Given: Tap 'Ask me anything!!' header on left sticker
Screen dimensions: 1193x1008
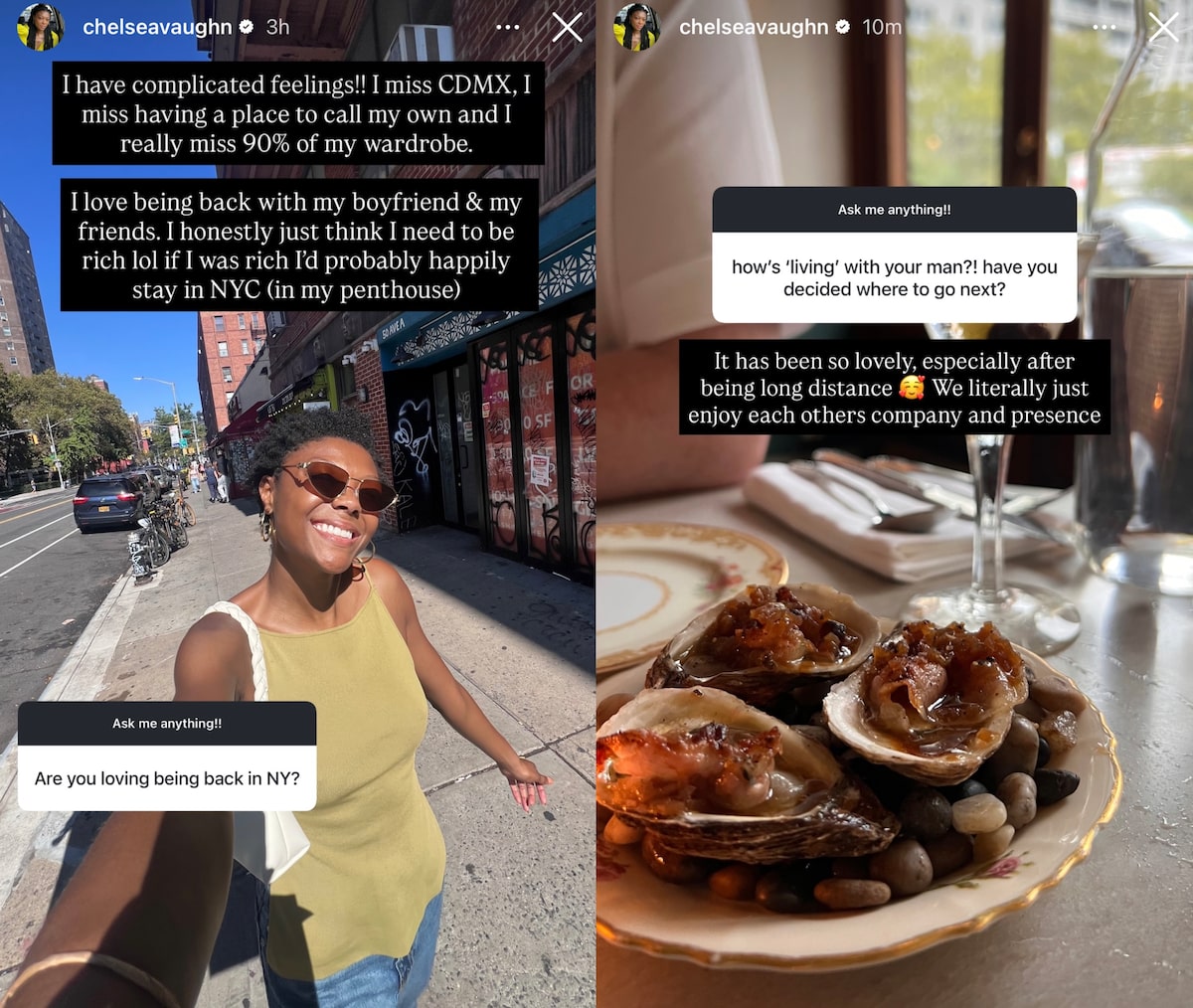Looking at the screenshot, I should coord(167,724).
